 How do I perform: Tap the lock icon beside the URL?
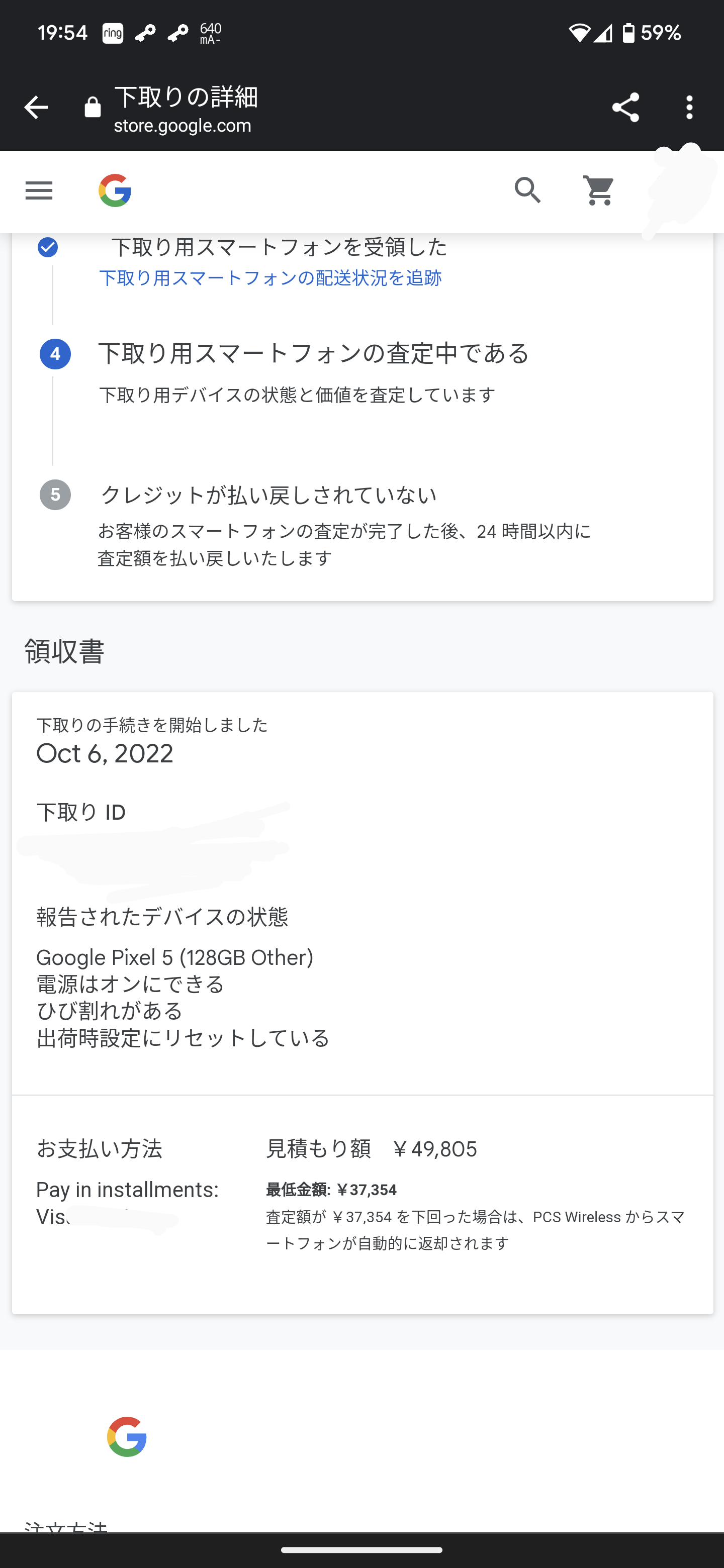(x=93, y=108)
